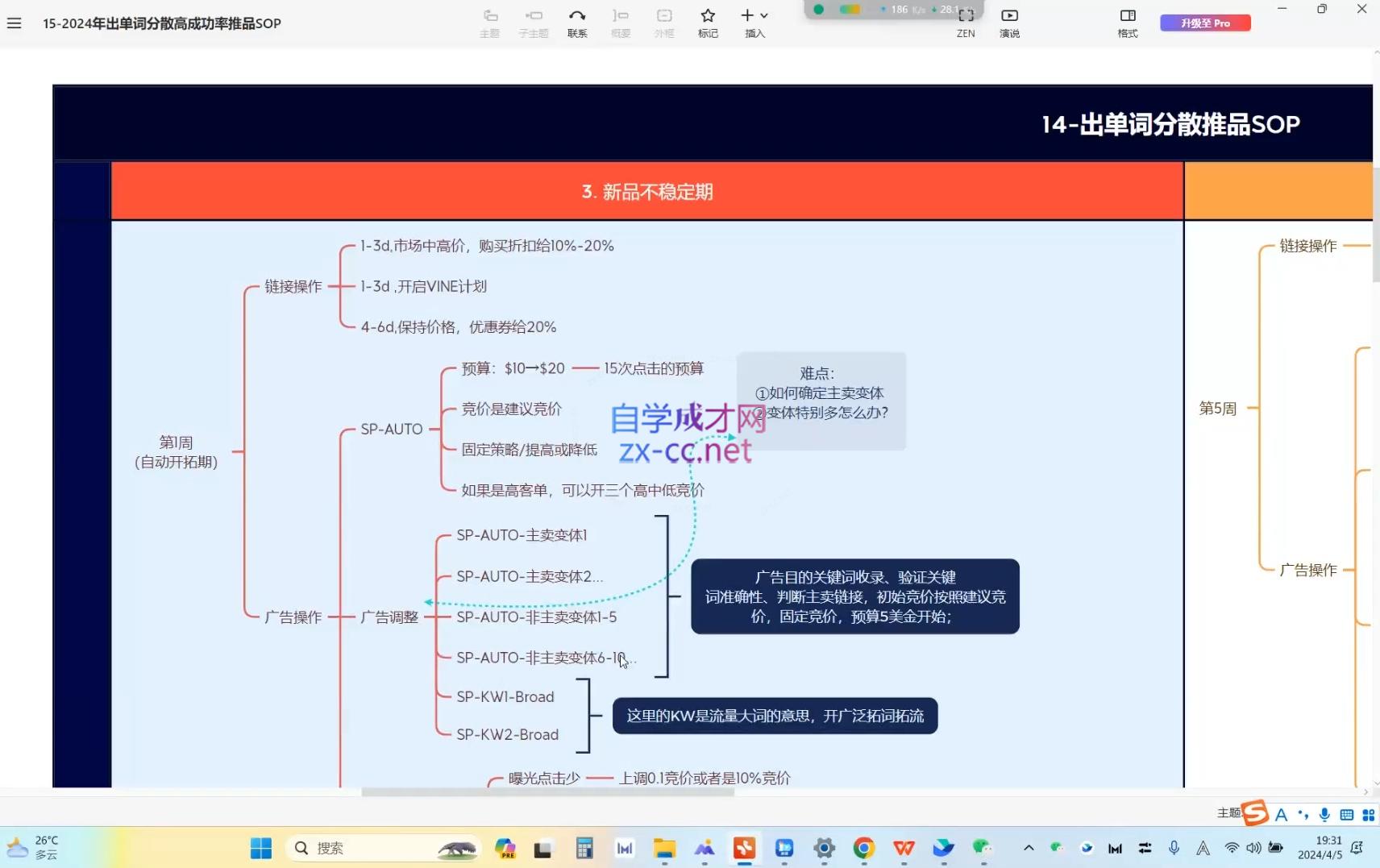Open the 插入 insert dropdown
Image resolution: width=1380 pixels, height=868 pixels.
pos(753,22)
